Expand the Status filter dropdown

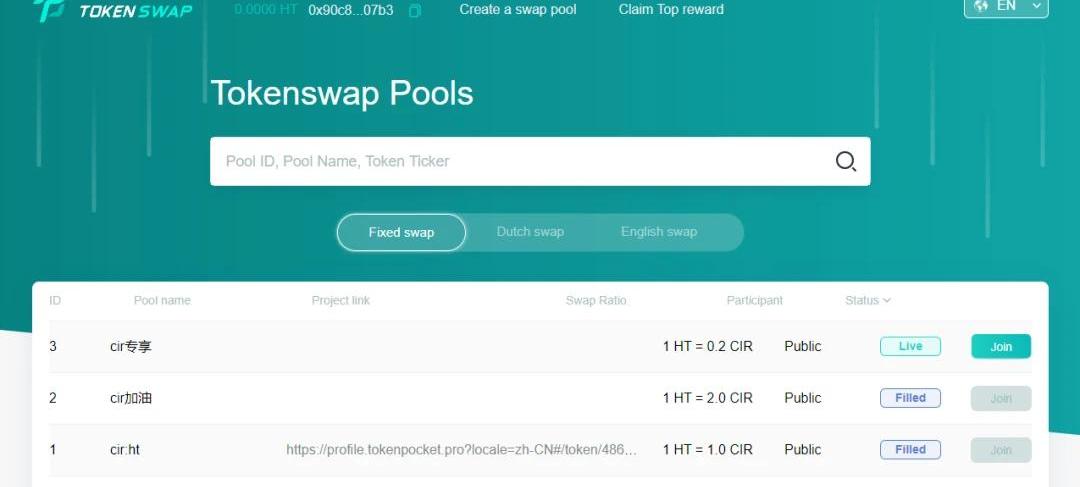click(x=867, y=300)
